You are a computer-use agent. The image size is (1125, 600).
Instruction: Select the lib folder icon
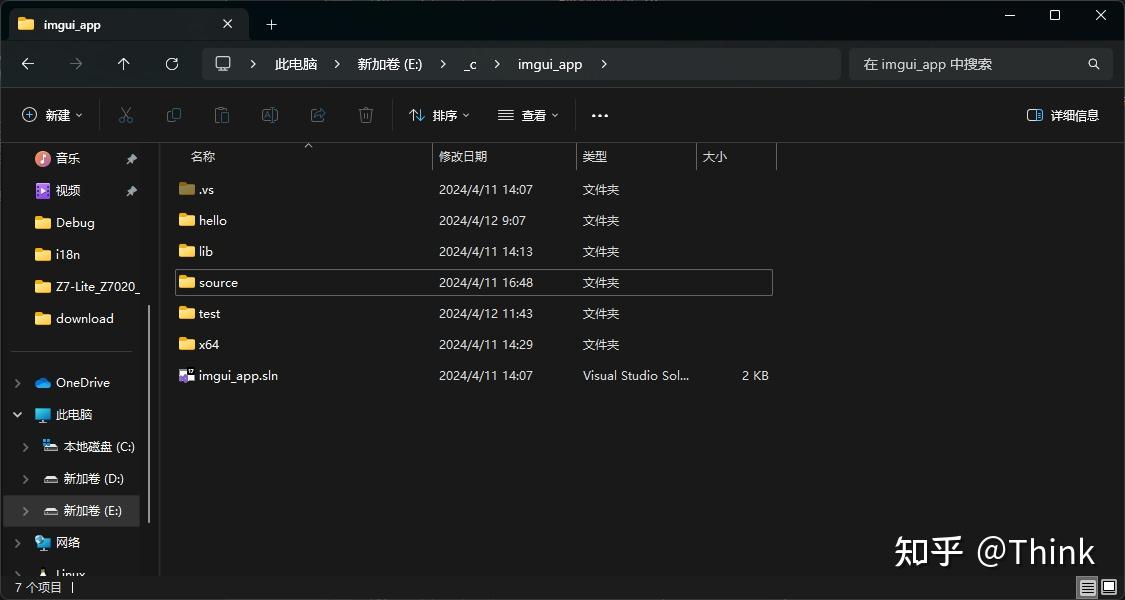click(x=187, y=250)
